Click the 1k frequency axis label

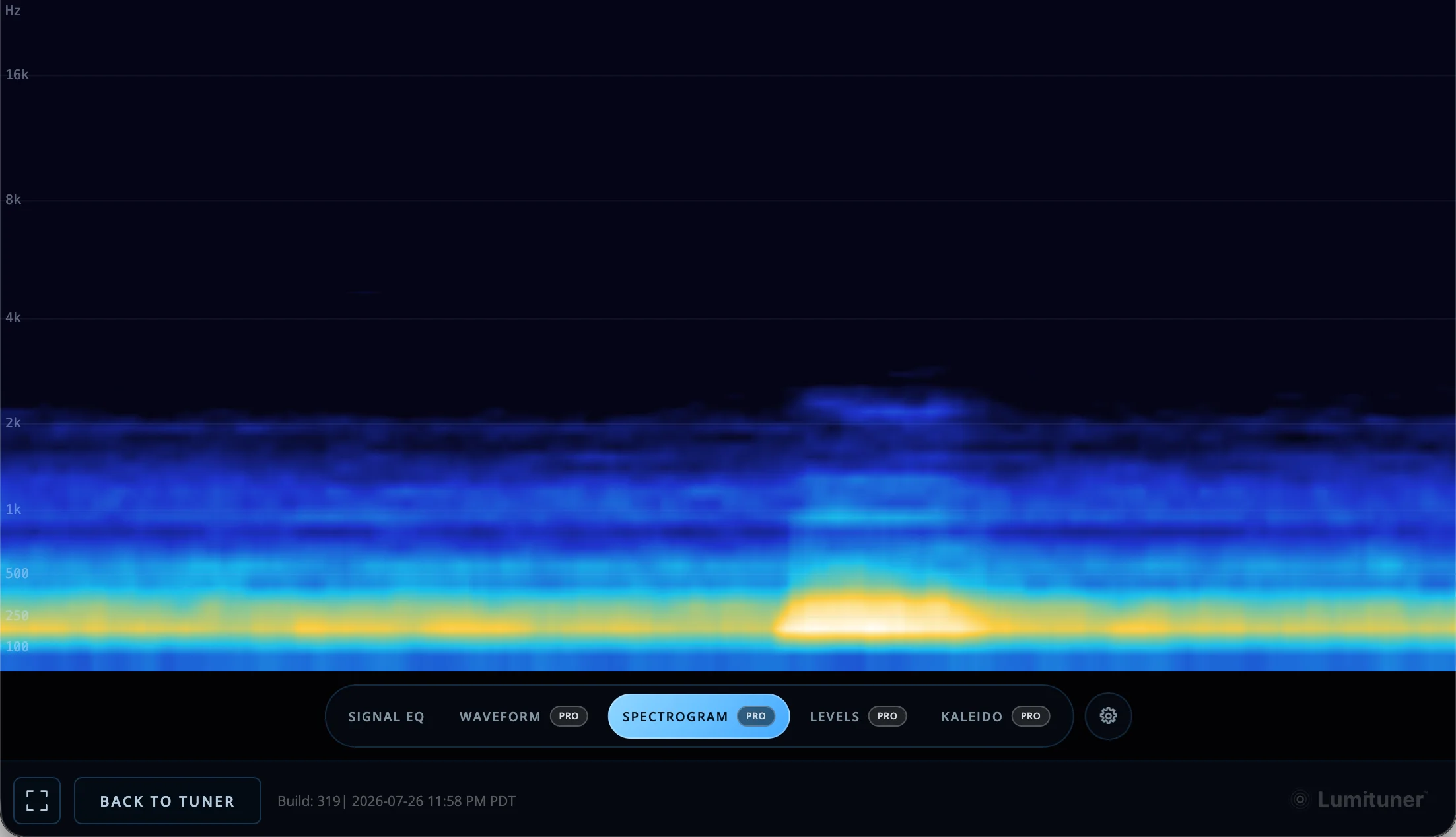coord(13,509)
